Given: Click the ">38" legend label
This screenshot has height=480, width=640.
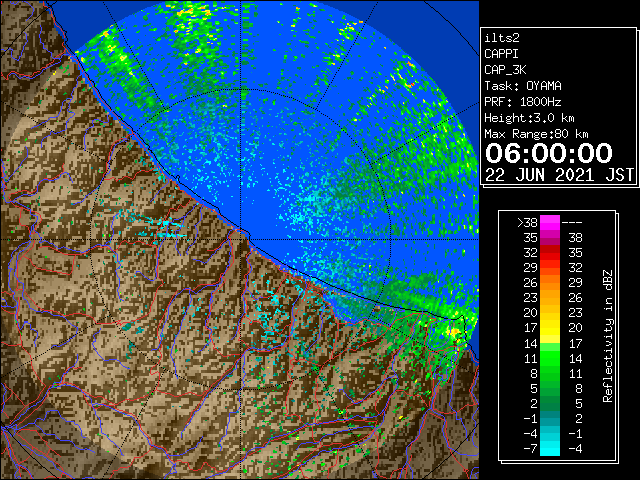Looking at the screenshot, I should (527, 223).
